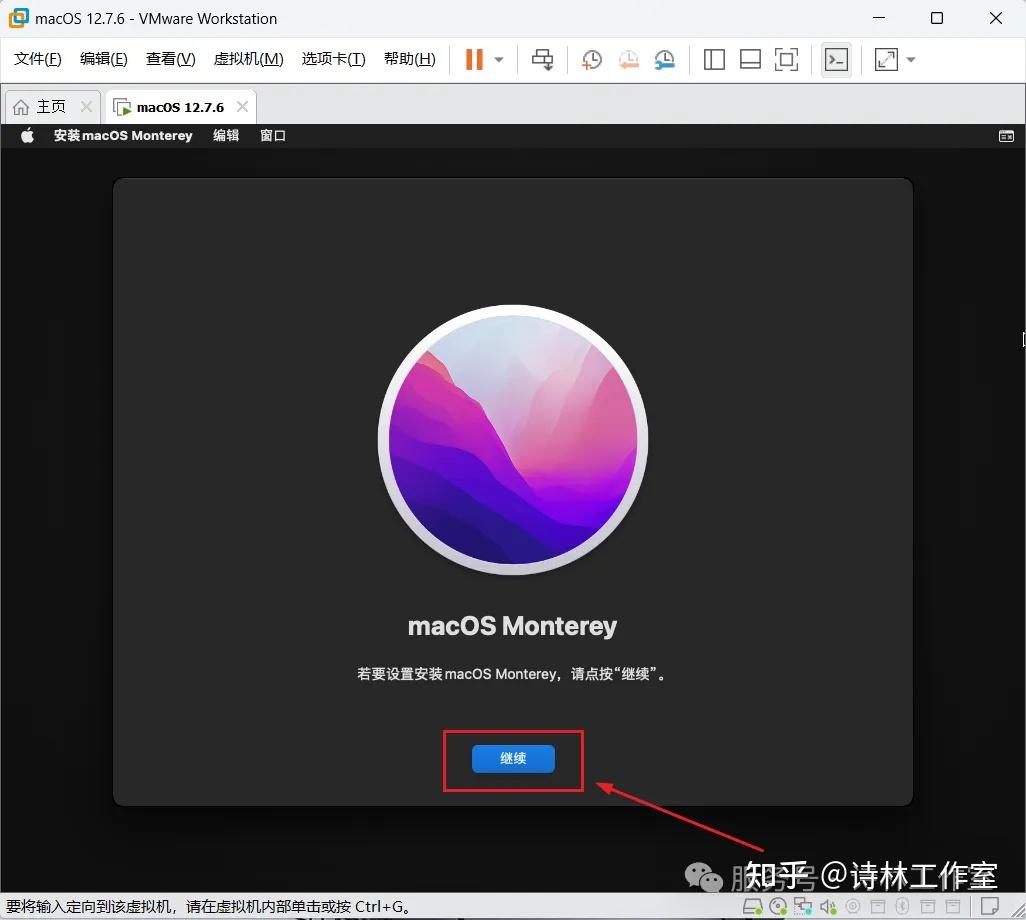Open the snapshot manager
The height and width of the screenshot is (920, 1026).
point(664,60)
